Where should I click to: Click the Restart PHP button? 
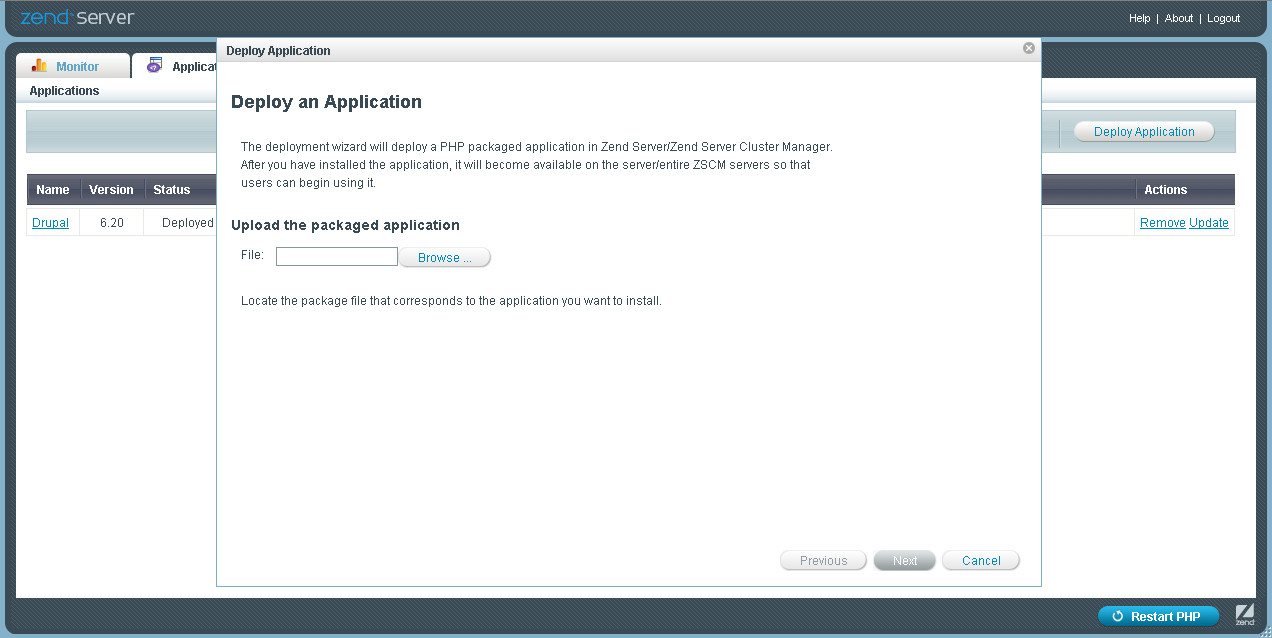click(x=1158, y=616)
